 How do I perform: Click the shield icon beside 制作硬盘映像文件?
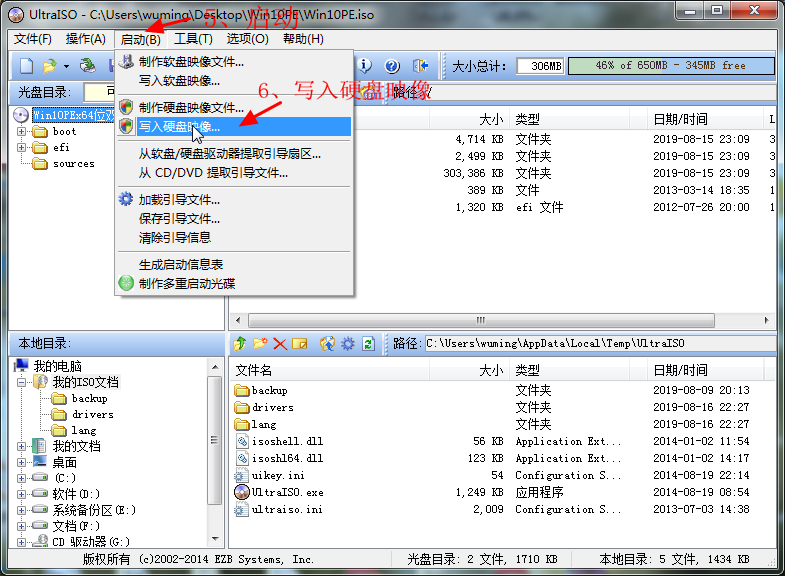[126, 107]
